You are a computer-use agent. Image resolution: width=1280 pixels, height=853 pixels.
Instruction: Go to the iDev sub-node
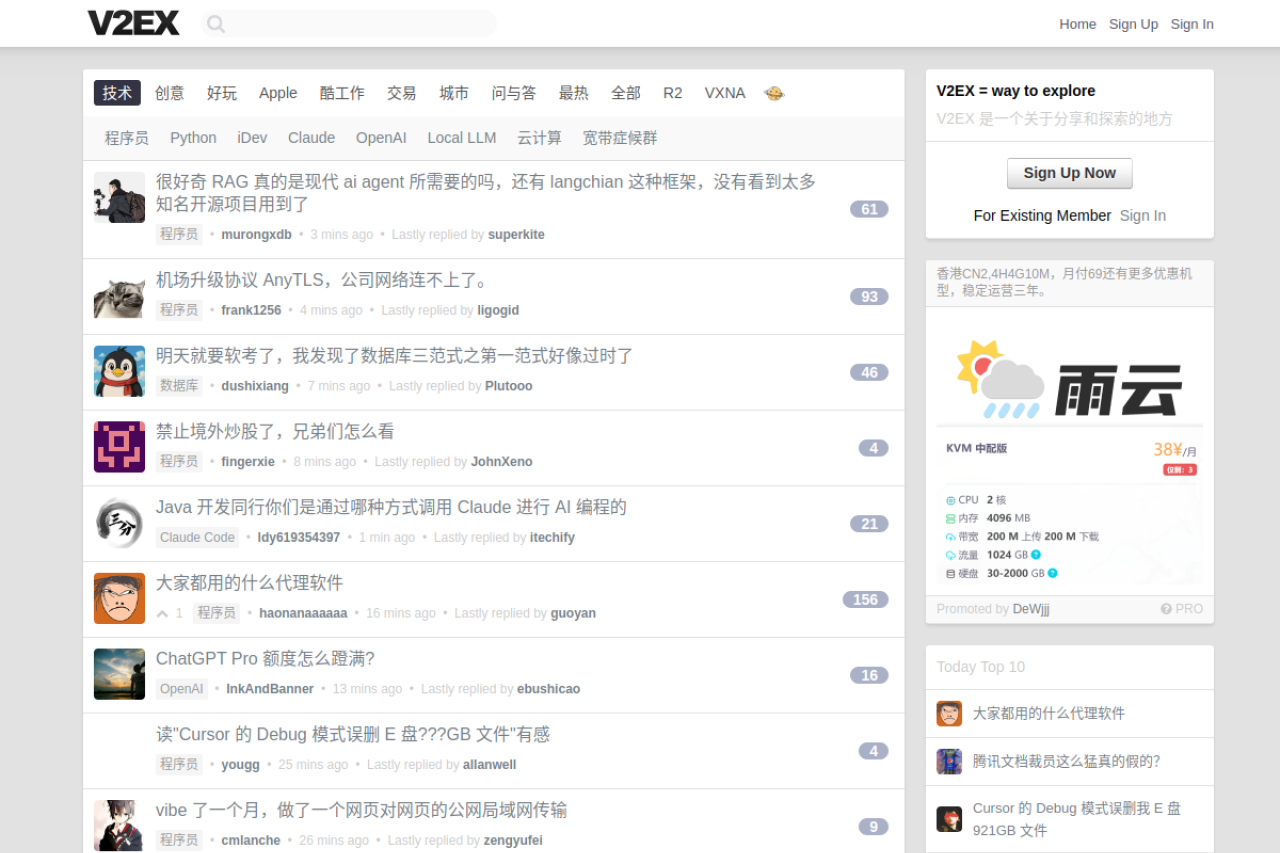point(252,138)
